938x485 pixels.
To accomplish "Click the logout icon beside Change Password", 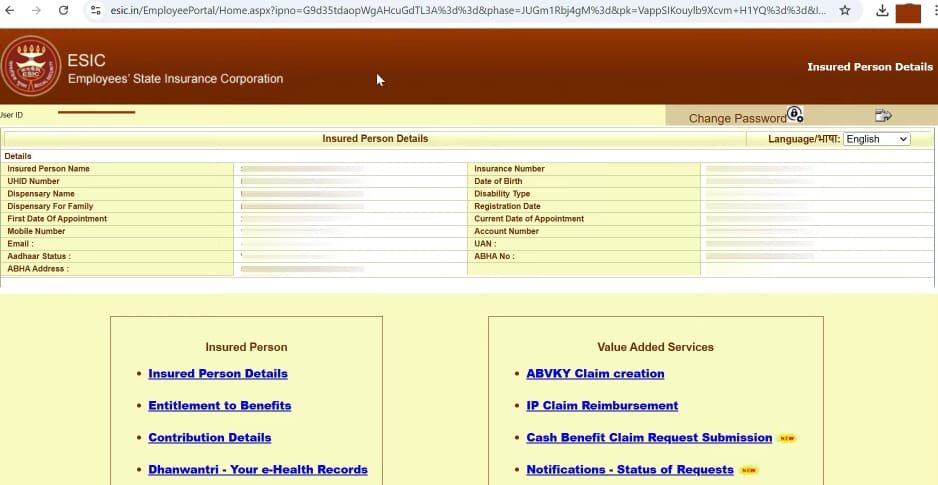I will point(882,116).
